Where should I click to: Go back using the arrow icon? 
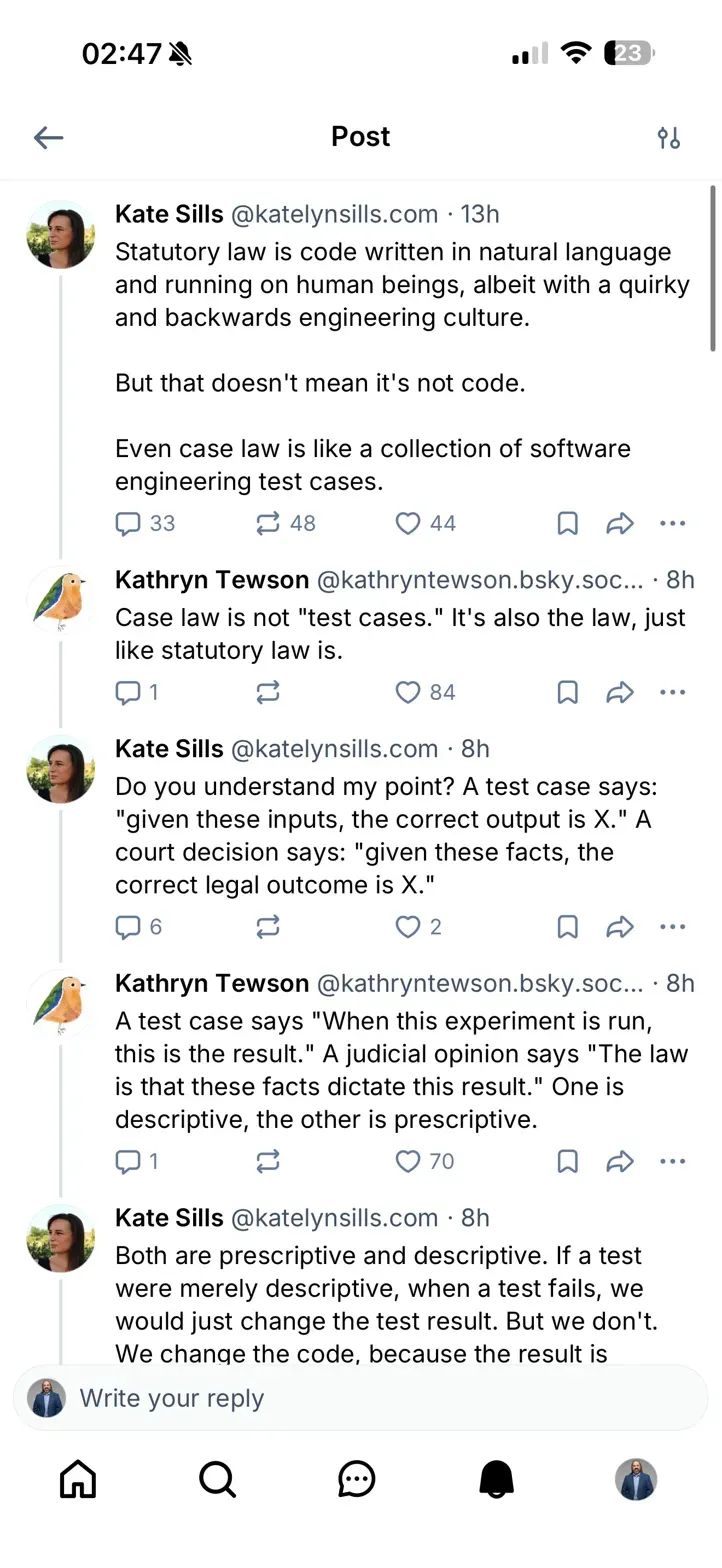pos(48,137)
